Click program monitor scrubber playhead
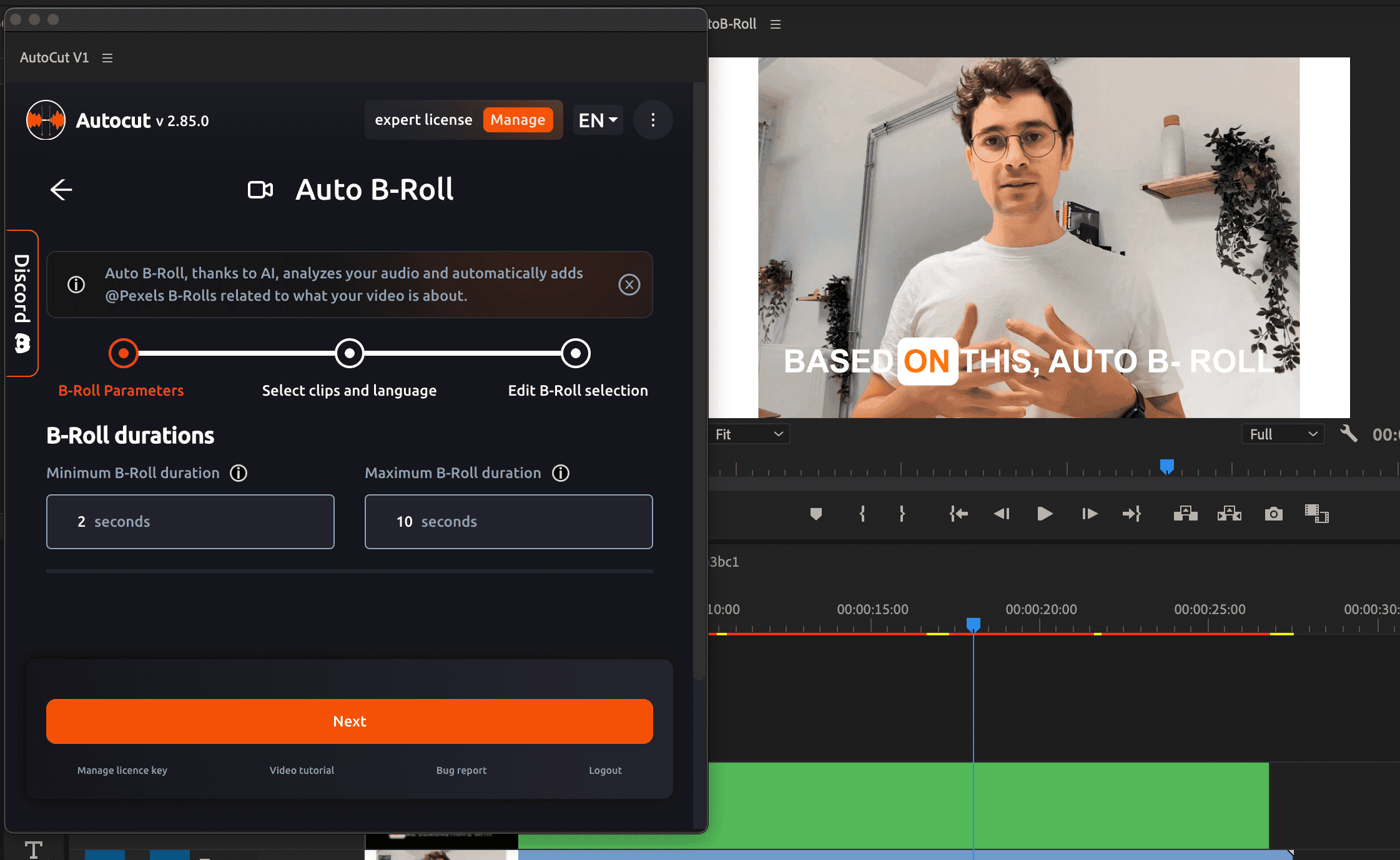 tap(1166, 466)
